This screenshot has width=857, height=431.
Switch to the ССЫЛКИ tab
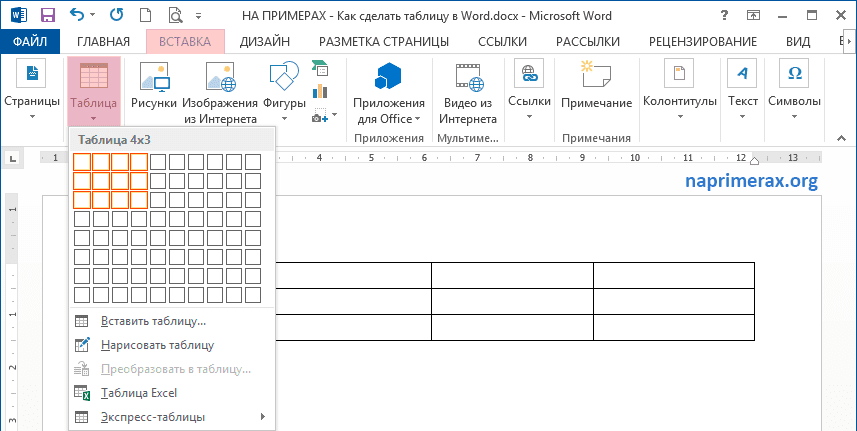[502, 42]
